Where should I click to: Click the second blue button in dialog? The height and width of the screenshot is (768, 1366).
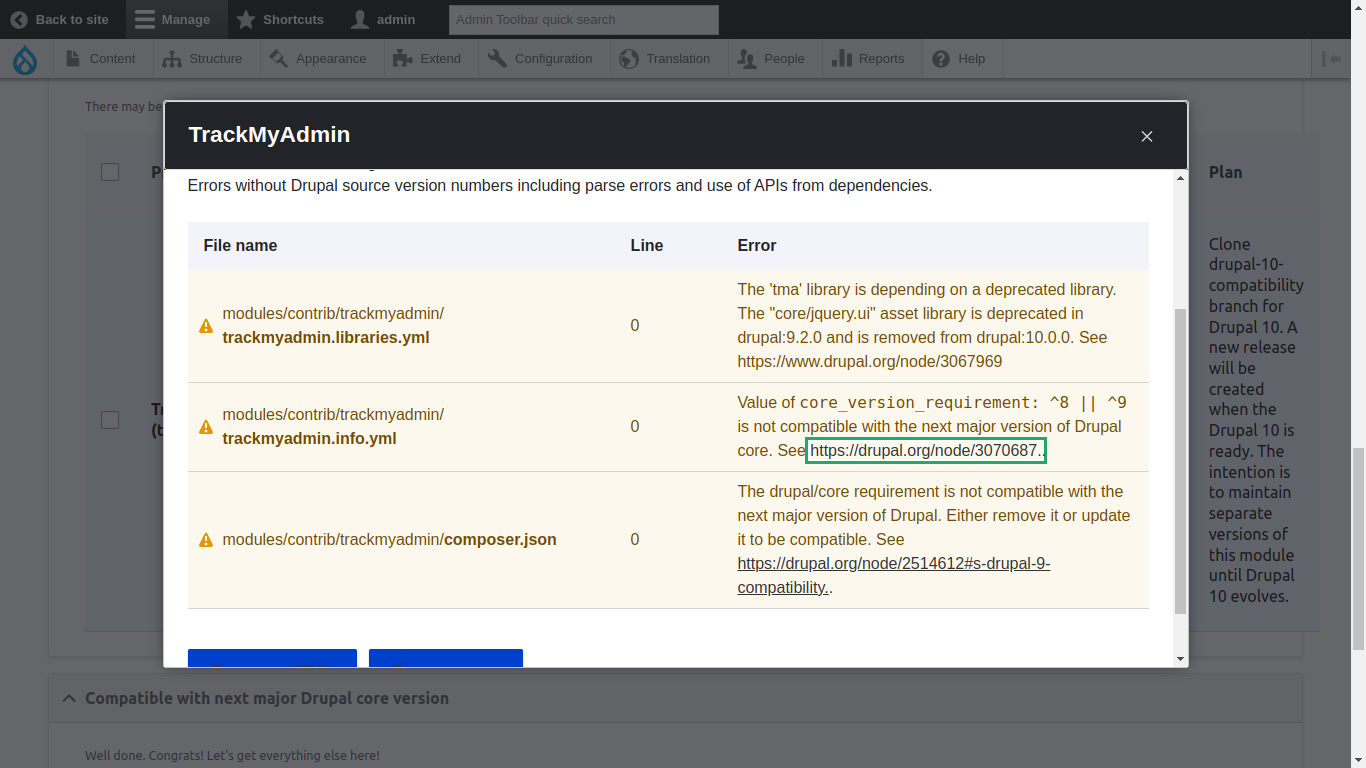coord(446,658)
